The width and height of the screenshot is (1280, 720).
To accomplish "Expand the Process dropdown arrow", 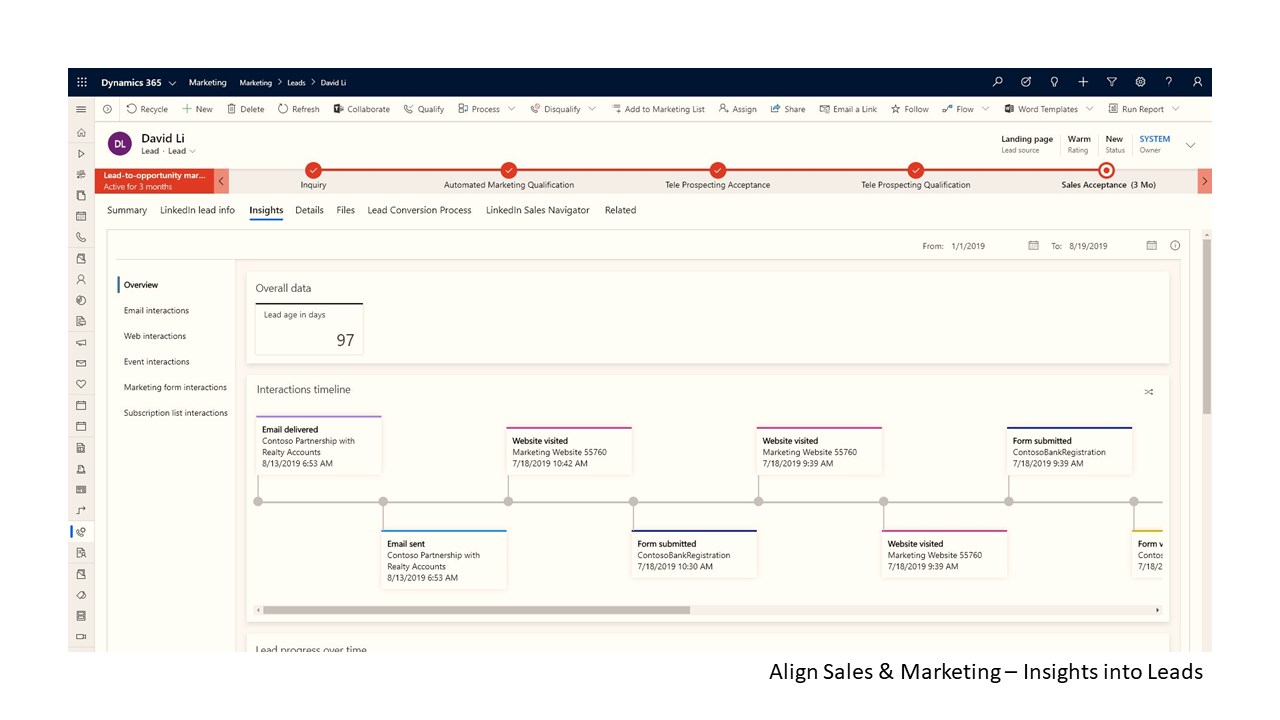I will tap(511, 109).
